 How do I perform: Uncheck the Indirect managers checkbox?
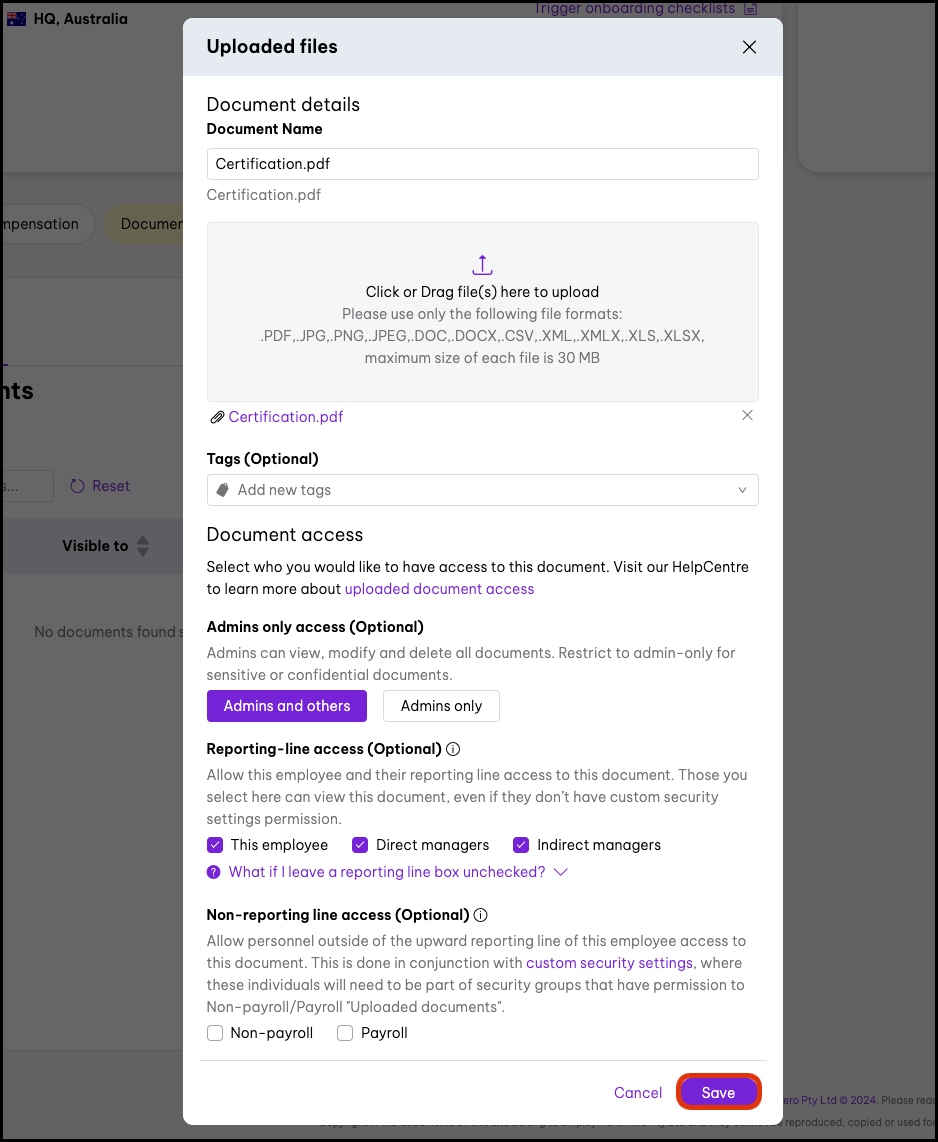(521, 845)
